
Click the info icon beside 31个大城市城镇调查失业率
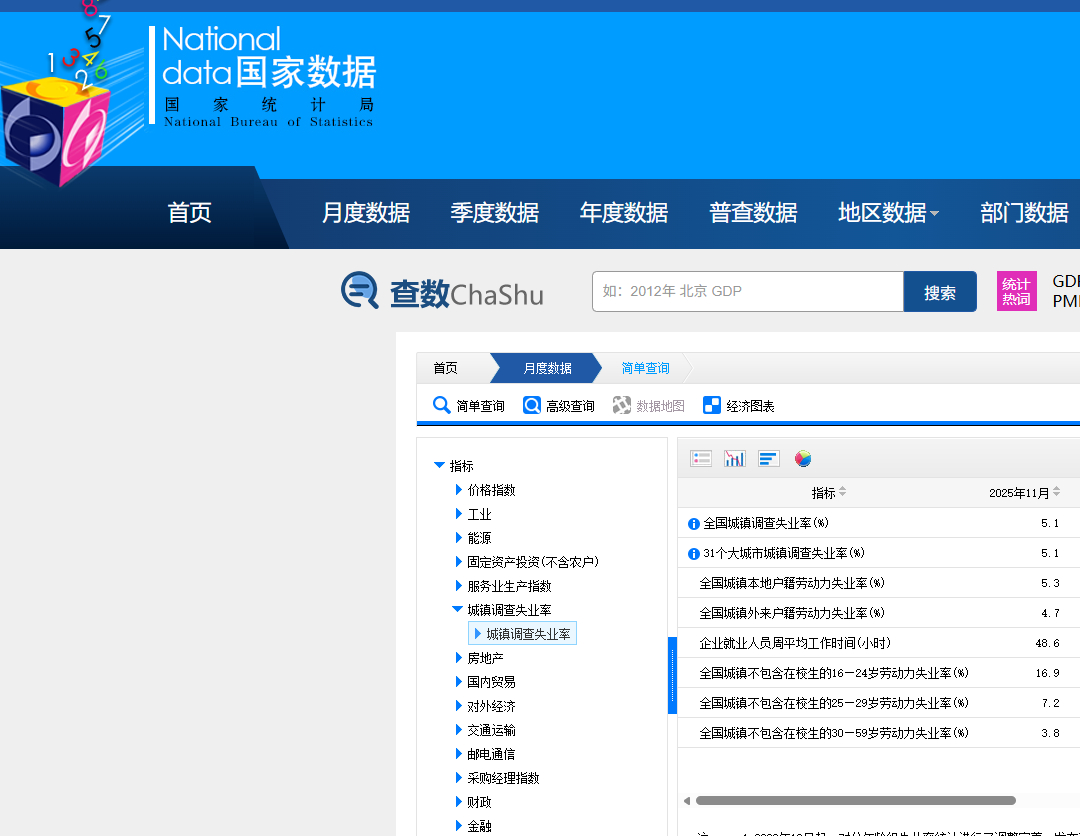pos(694,554)
